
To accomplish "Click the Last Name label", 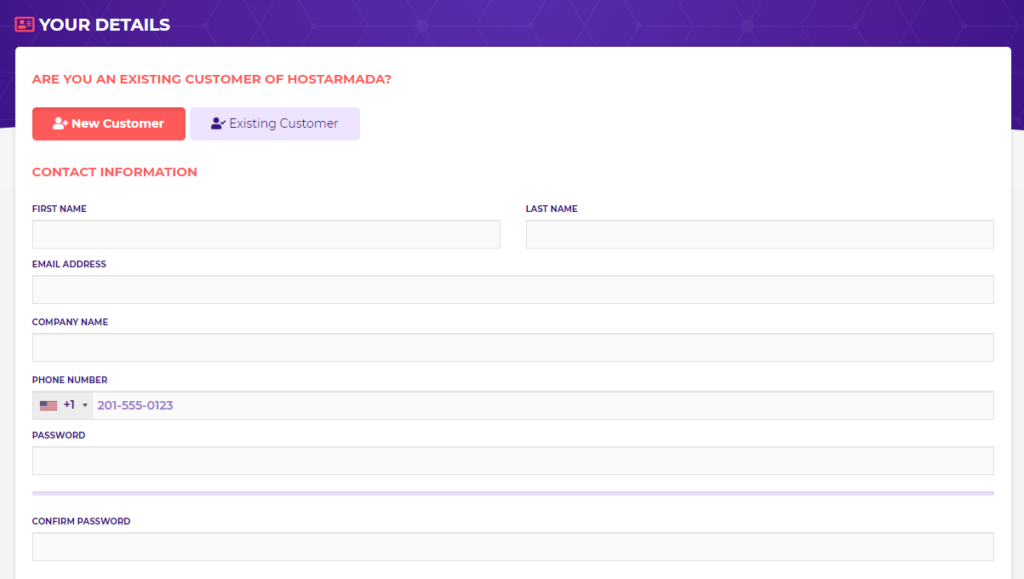I will click(x=551, y=209).
